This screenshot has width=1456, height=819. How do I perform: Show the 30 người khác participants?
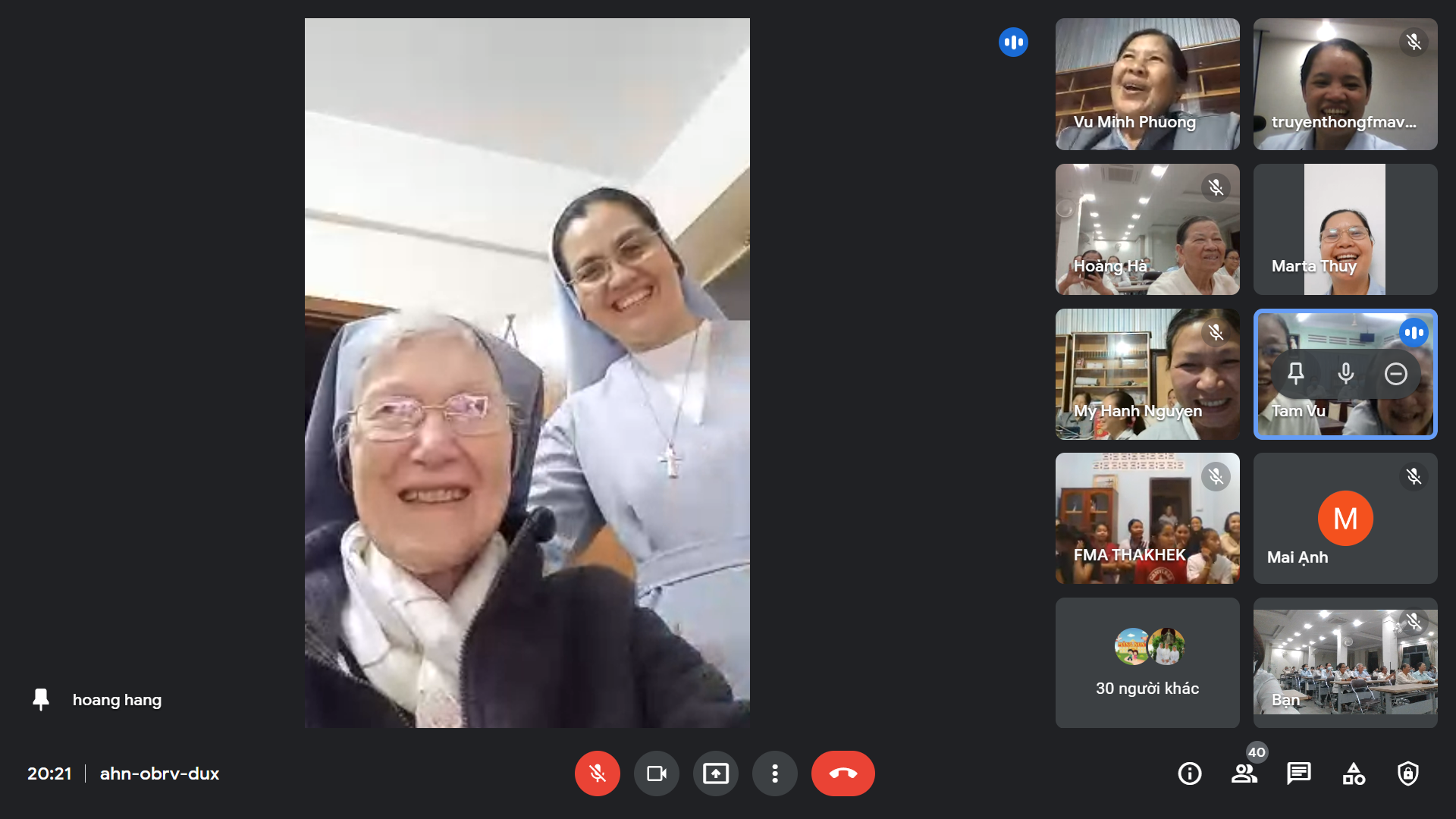pyautogui.click(x=1147, y=664)
